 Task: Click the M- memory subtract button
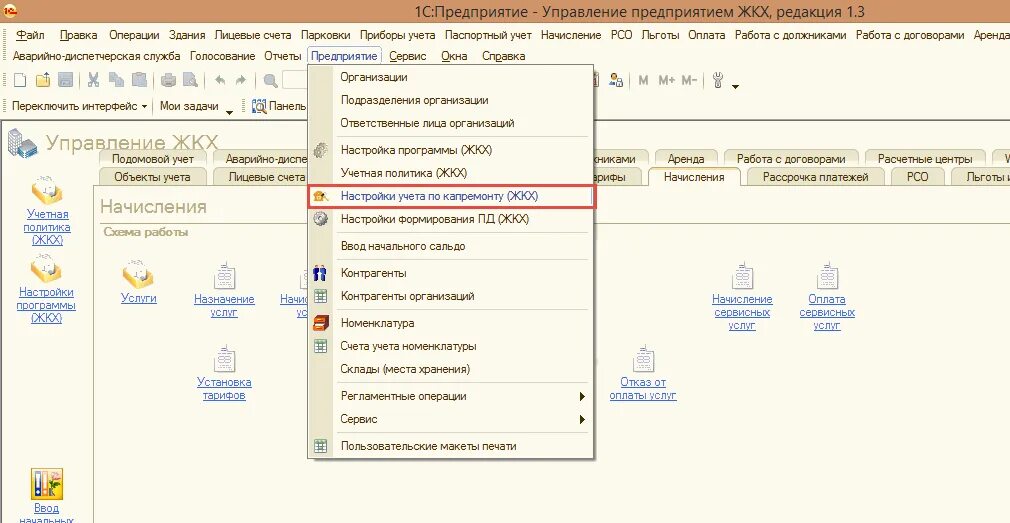pos(689,81)
